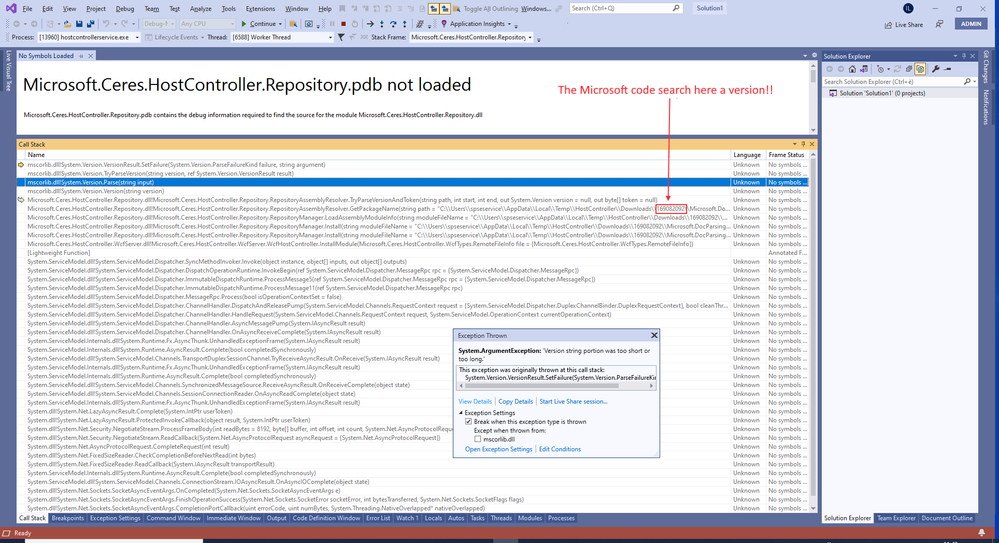Click the notifications bell in status bar
Screen dimensions: 999x543
coord(982,533)
